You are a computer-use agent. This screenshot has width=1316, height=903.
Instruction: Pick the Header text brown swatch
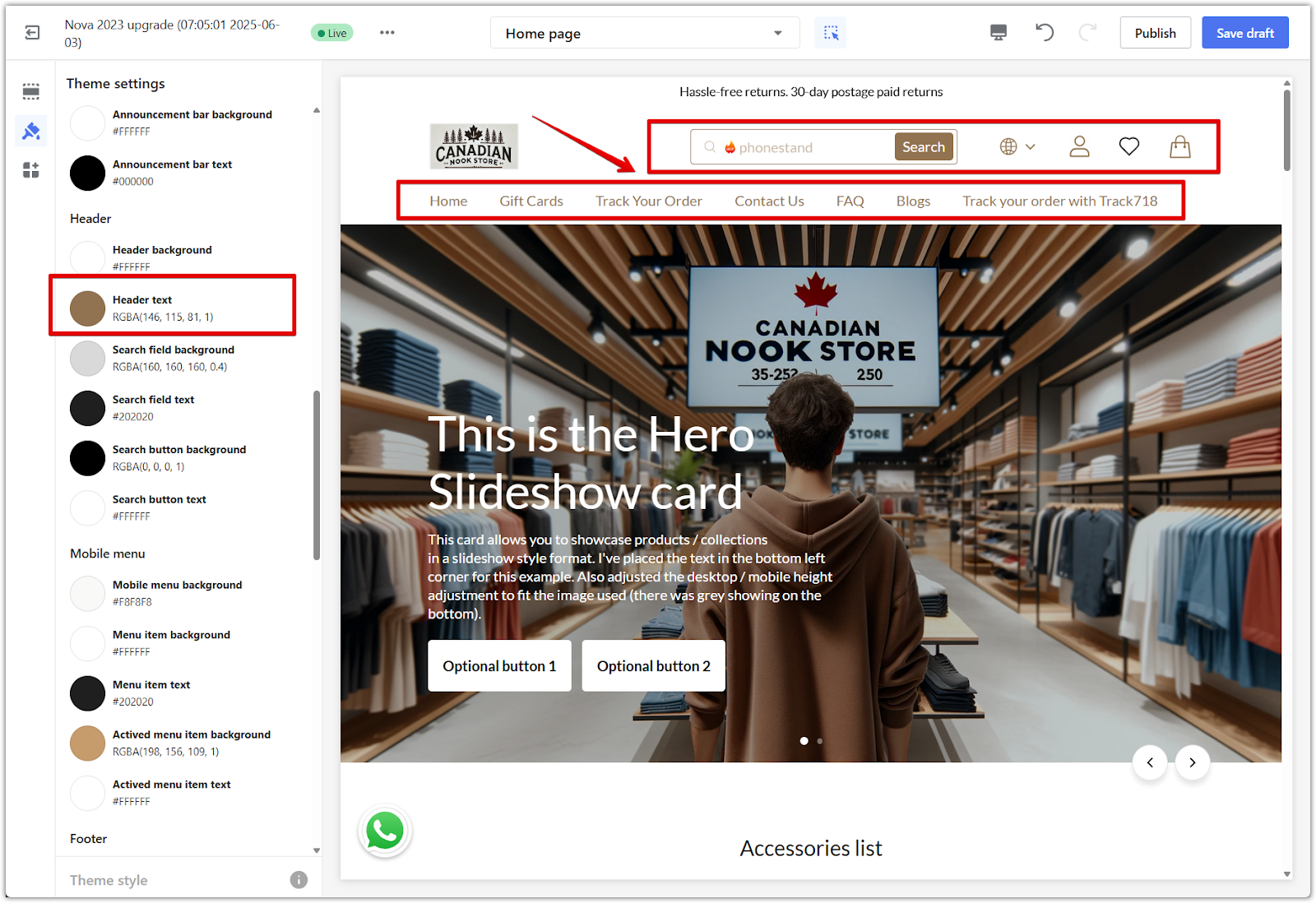click(87, 308)
